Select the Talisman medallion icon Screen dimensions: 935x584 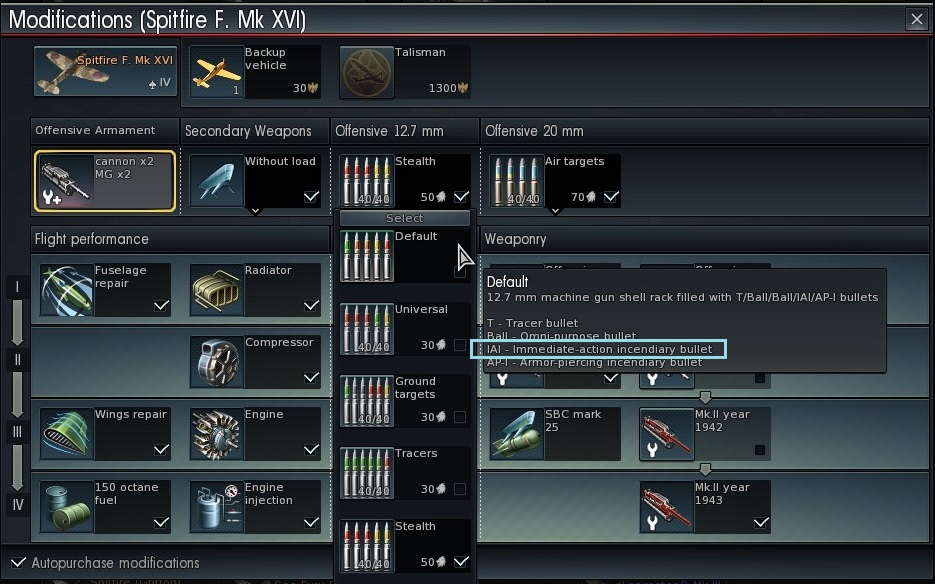pos(367,72)
